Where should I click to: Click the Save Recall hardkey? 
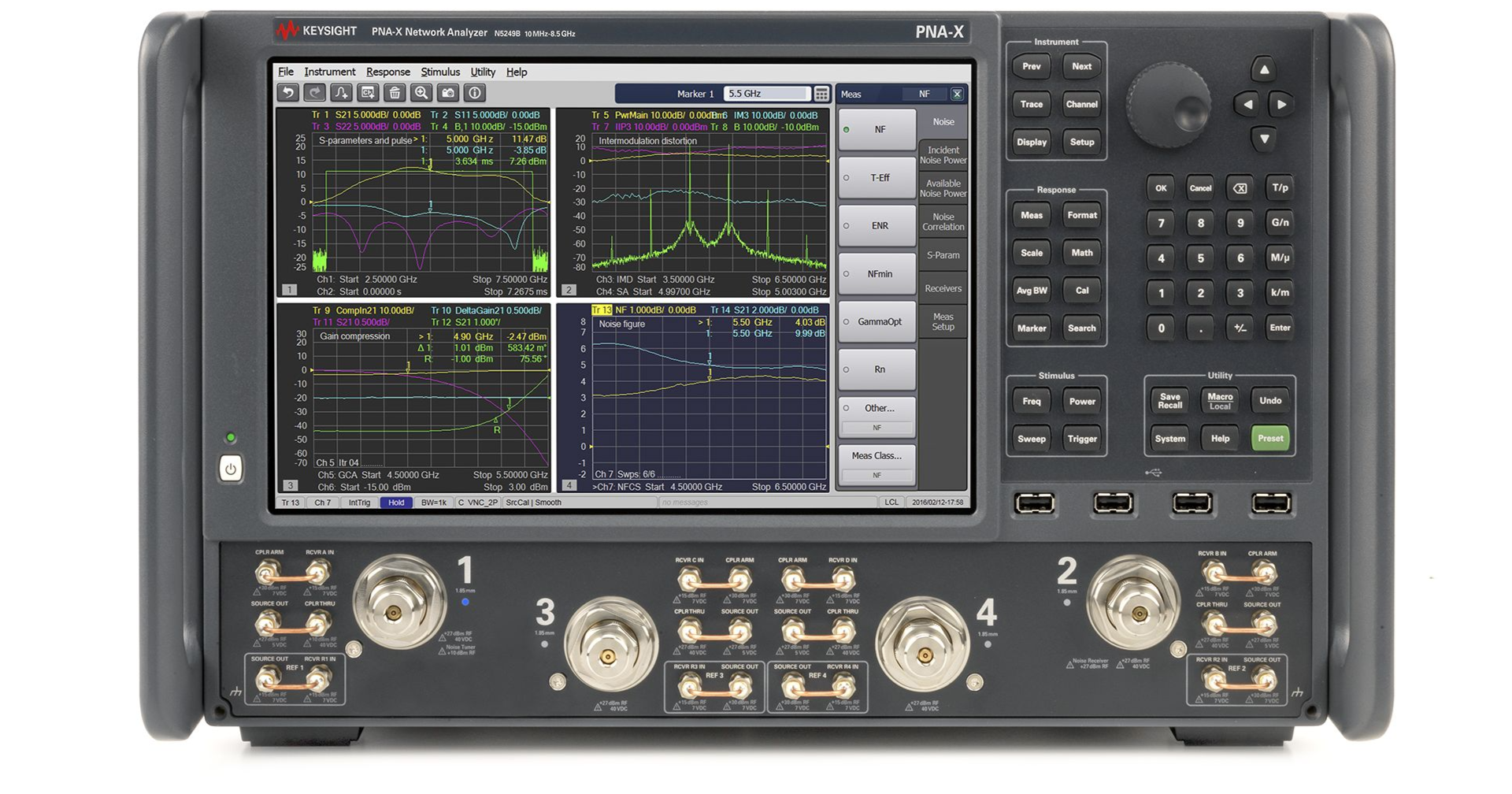coord(1169,401)
